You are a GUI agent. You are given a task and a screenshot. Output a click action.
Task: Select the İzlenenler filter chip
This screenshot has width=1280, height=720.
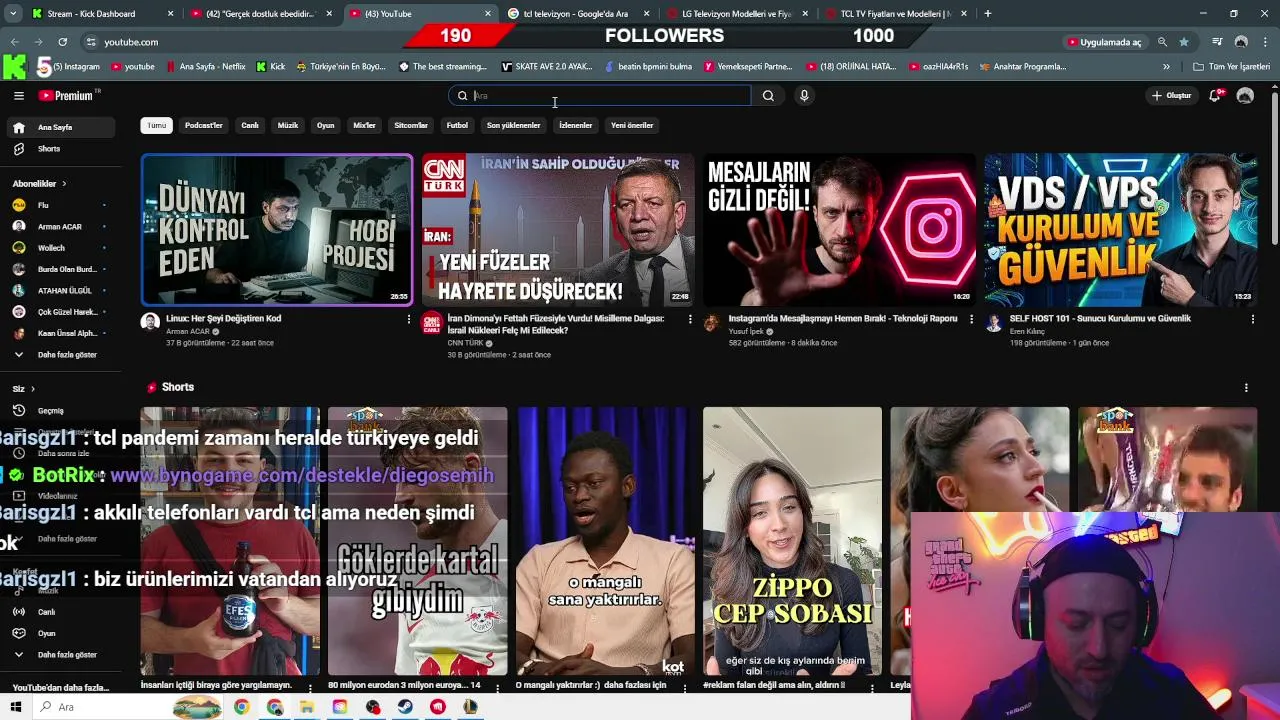[x=576, y=125]
